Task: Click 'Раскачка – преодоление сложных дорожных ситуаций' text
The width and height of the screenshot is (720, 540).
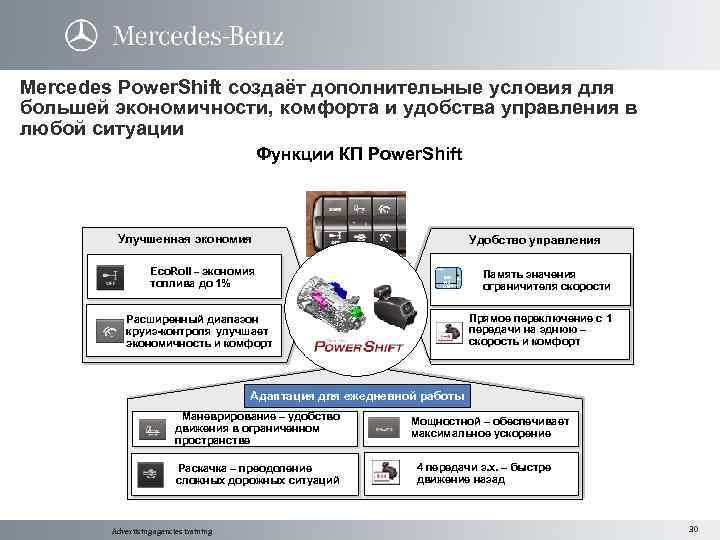Action: point(258,474)
